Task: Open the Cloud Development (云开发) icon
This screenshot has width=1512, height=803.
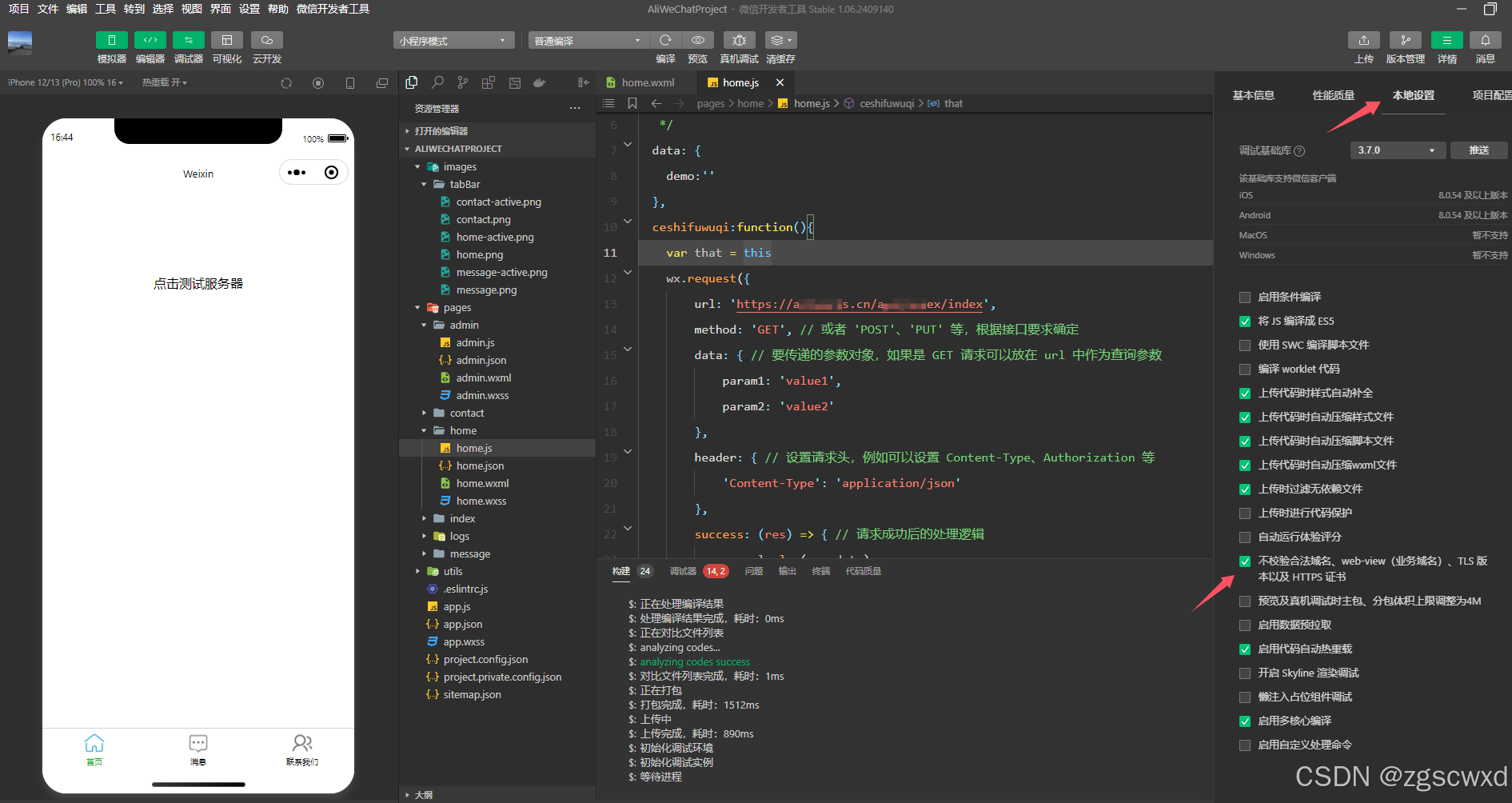Action: point(267,40)
